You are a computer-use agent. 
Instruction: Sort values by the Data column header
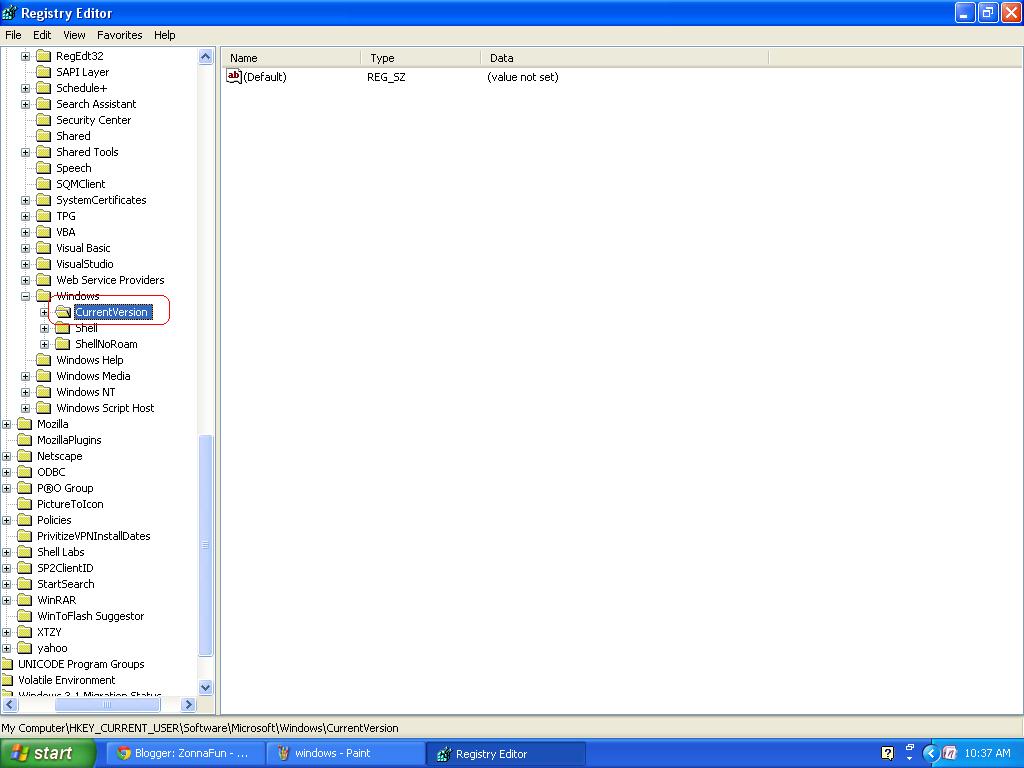[x=625, y=58]
